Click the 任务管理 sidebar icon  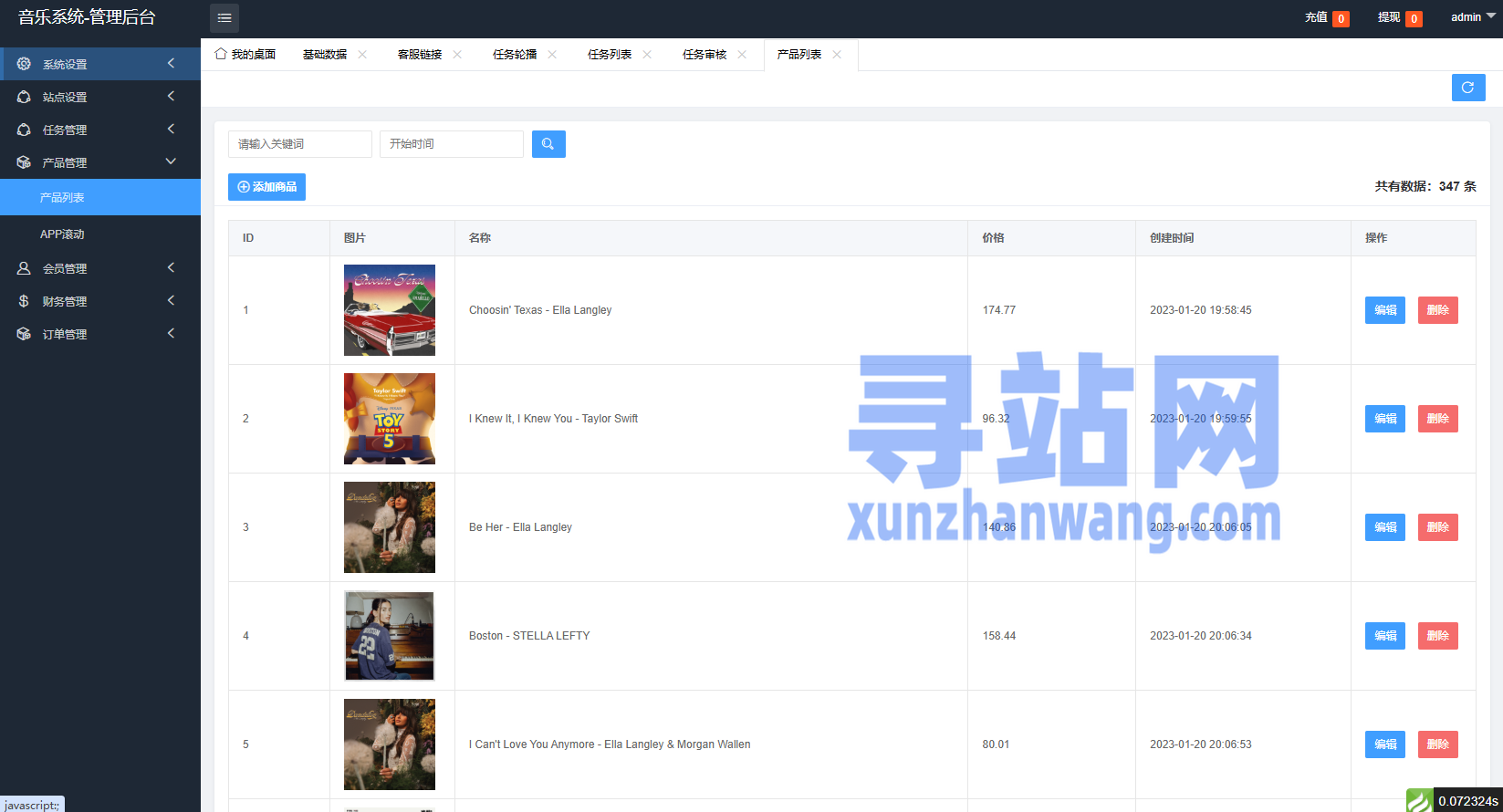pyautogui.click(x=24, y=130)
